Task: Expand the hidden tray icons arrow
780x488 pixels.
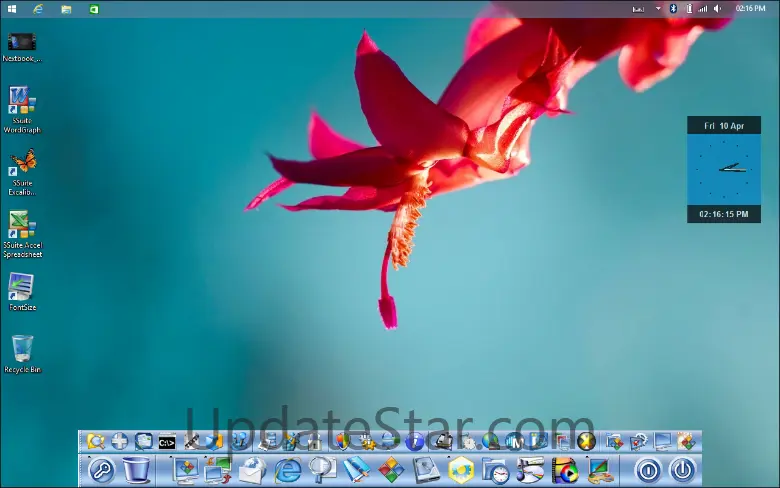Action: (658, 8)
